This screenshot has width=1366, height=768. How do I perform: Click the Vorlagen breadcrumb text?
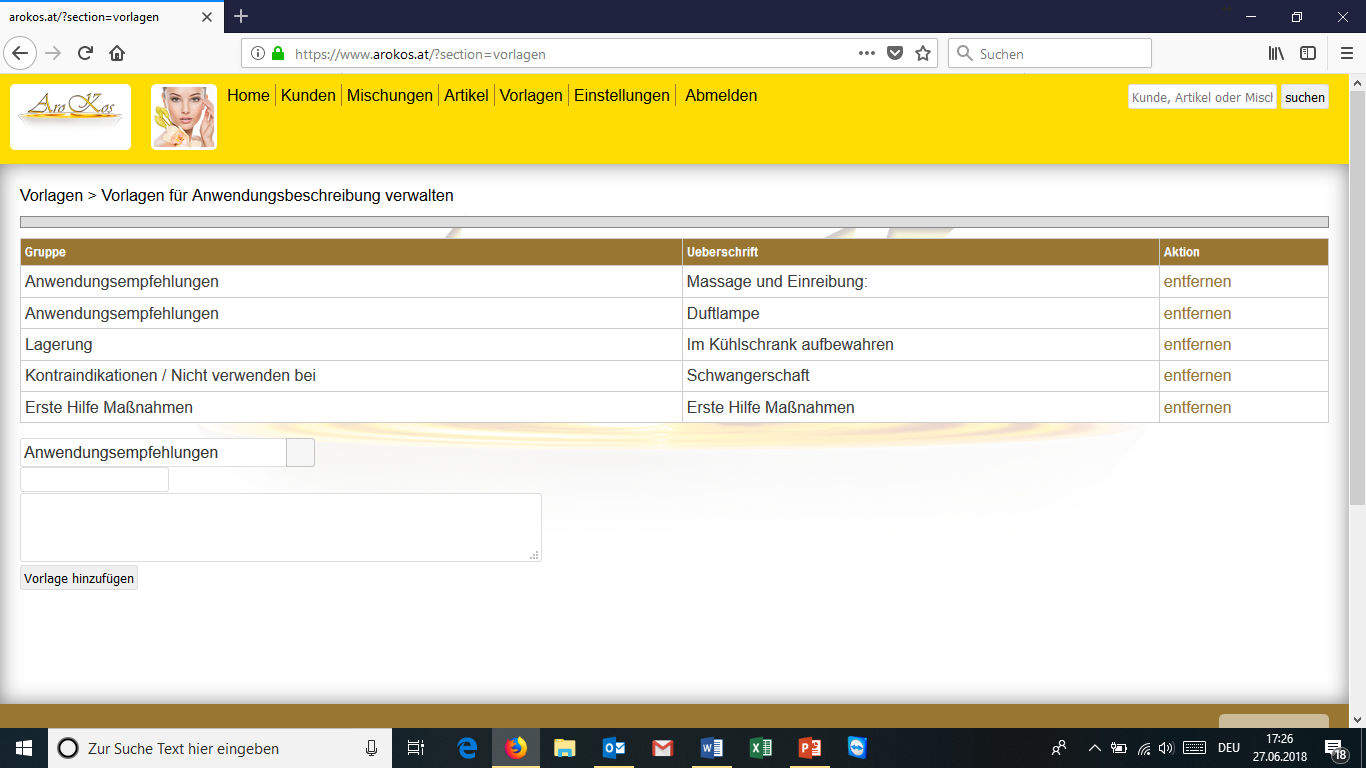tap(51, 195)
